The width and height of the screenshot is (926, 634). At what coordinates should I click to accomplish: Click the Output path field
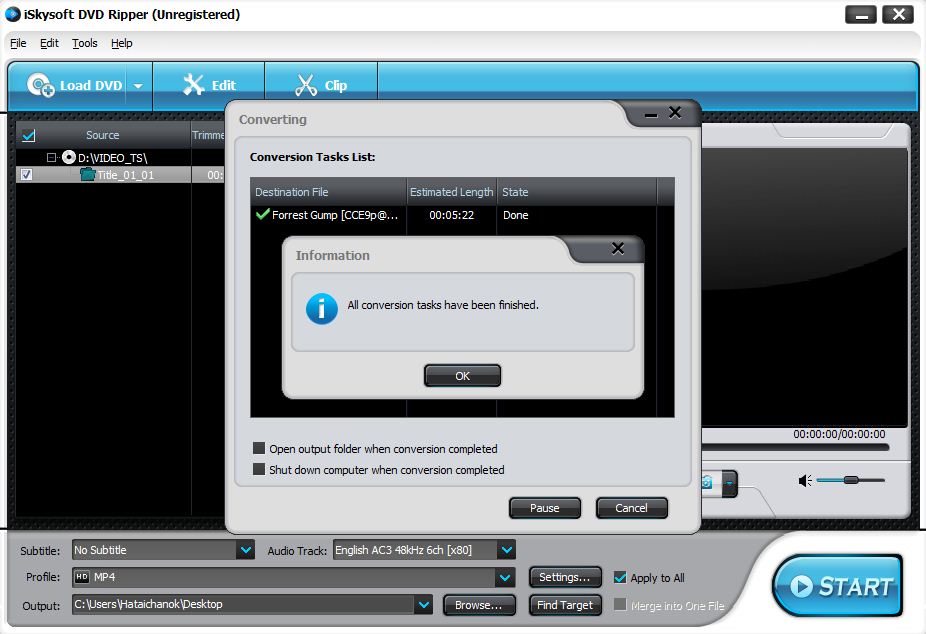[244, 604]
